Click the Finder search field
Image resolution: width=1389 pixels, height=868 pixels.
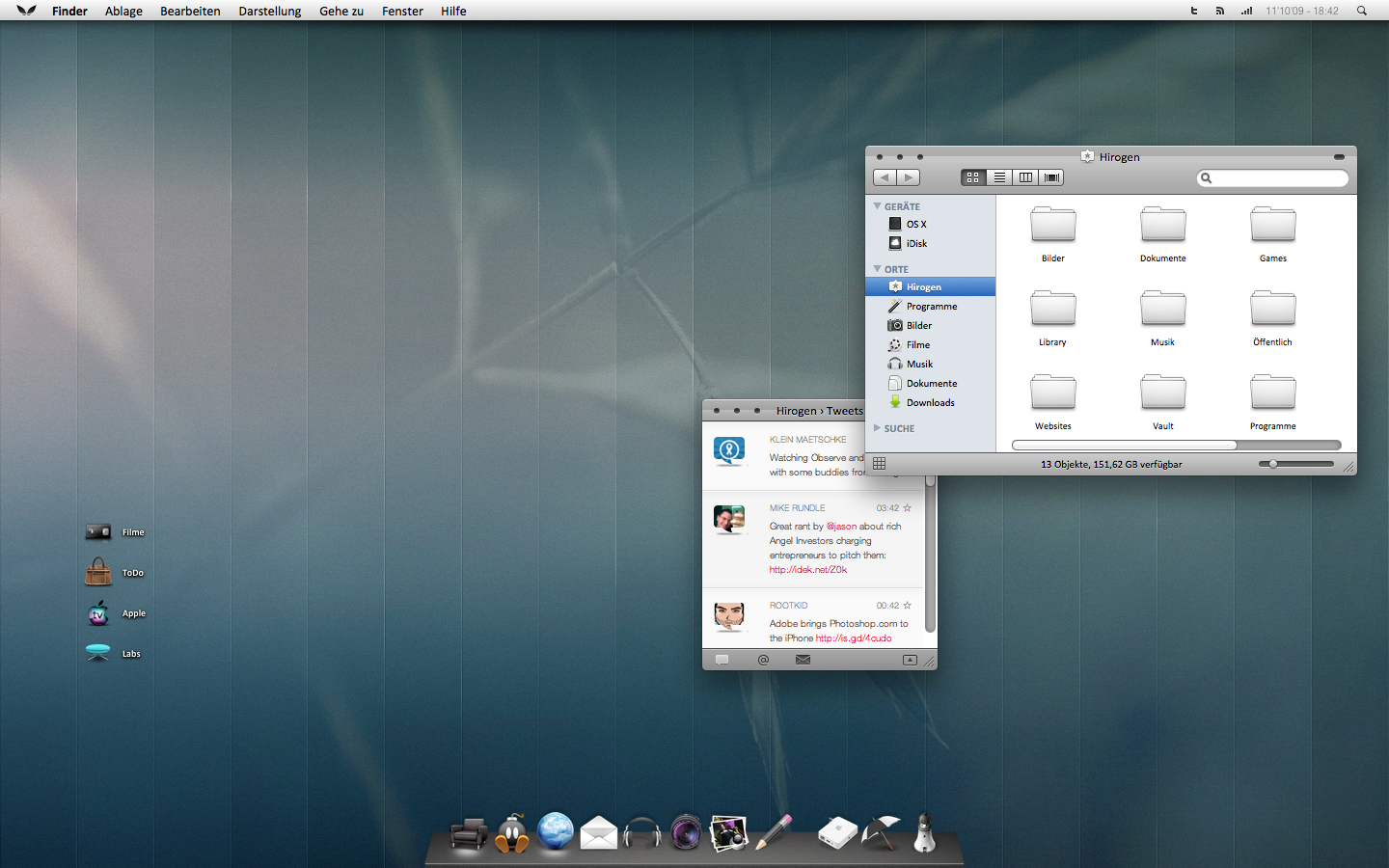pyautogui.click(x=1272, y=177)
